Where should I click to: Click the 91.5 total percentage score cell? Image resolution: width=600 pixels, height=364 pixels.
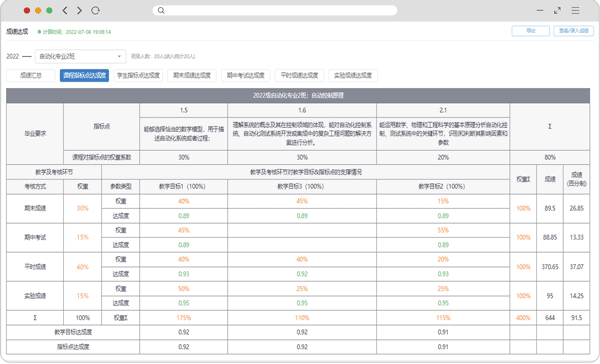pyautogui.click(x=577, y=318)
